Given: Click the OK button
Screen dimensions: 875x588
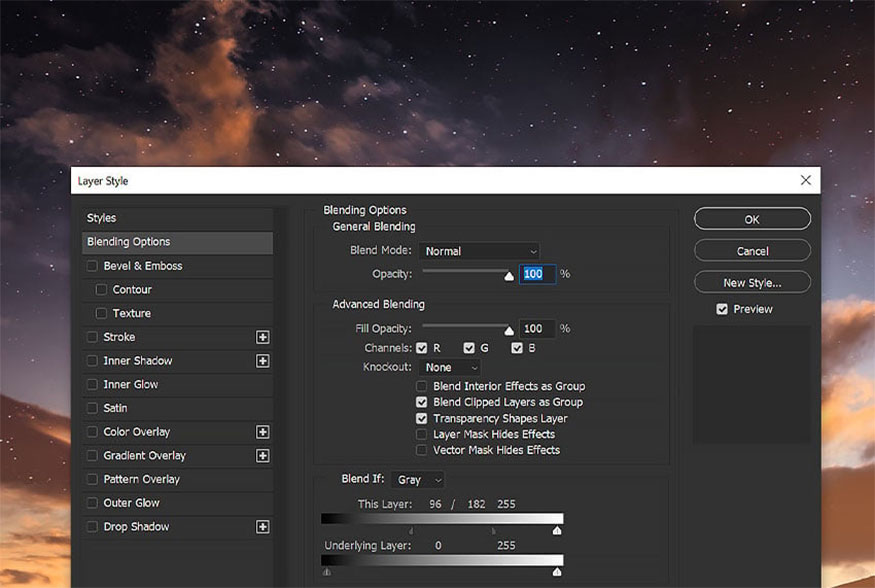Looking at the screenshot, I should click(752, 219).
